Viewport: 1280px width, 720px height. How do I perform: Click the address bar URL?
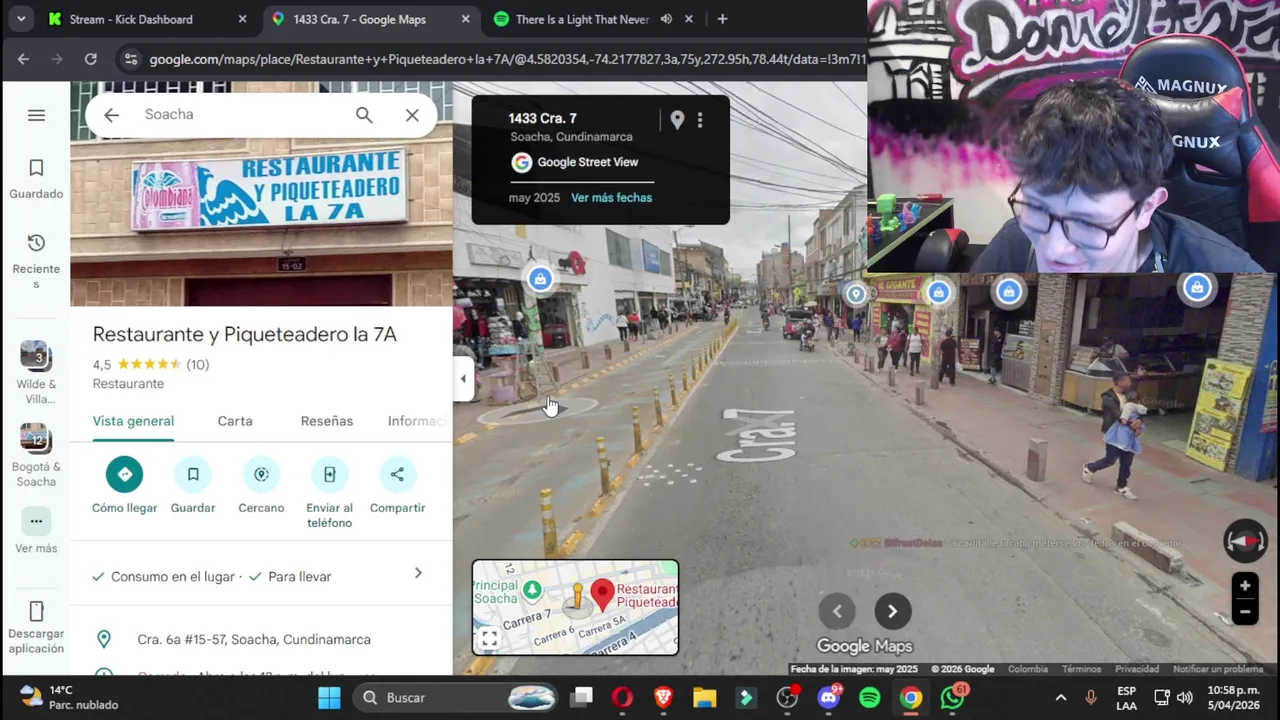pos(507,59)
